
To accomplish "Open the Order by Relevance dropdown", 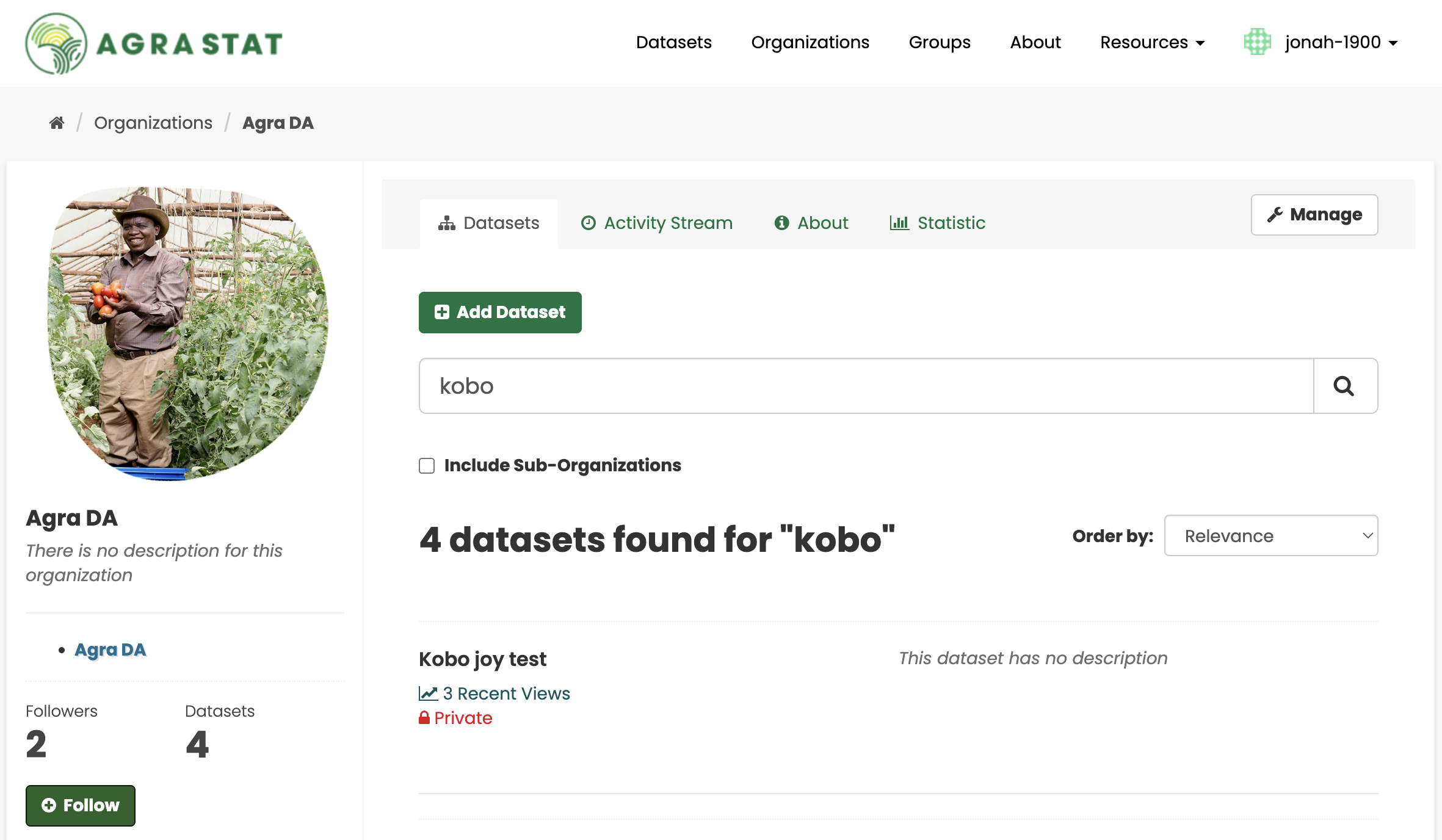I will pos(1271,535).
